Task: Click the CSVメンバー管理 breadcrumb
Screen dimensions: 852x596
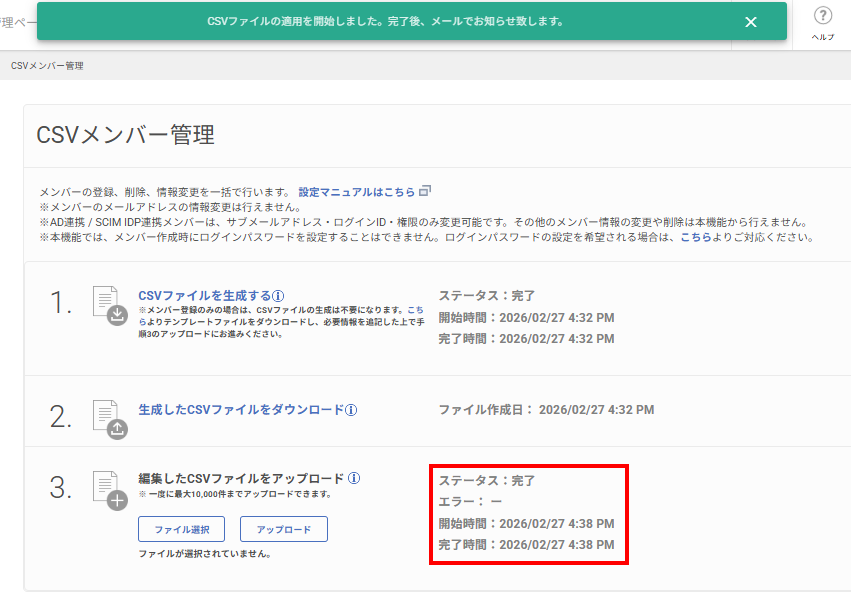Action: 47,66
